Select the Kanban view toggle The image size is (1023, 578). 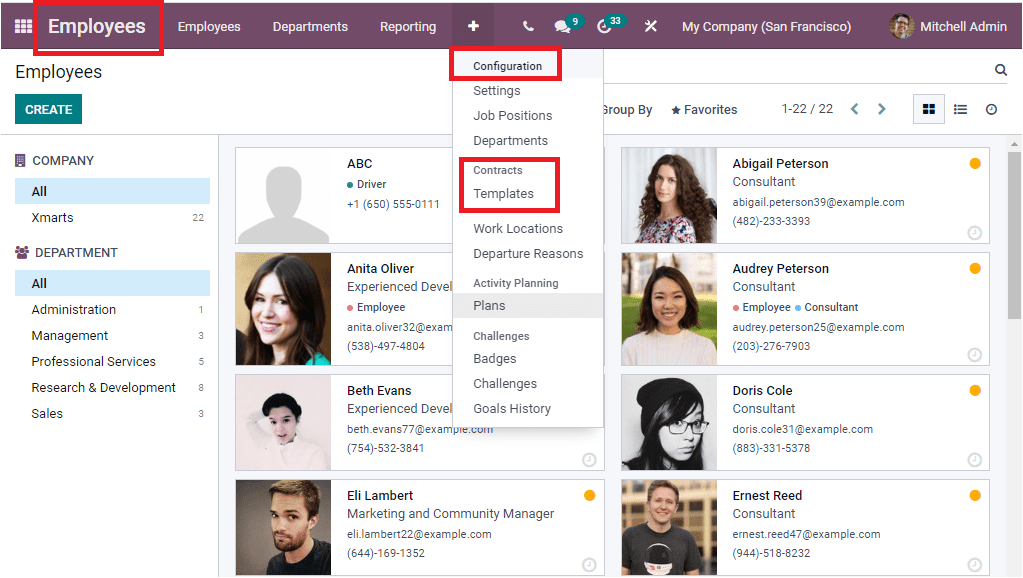pos(928,109)
